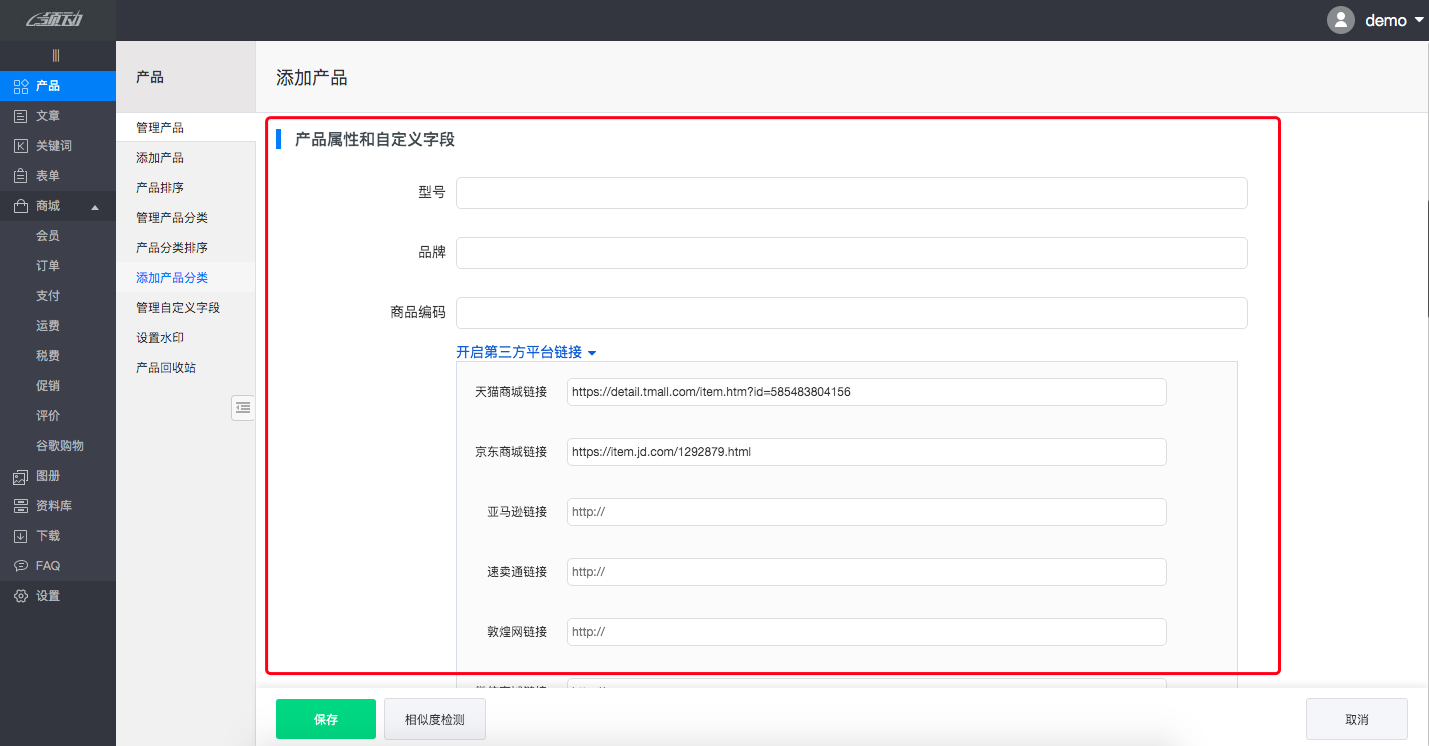Select the 关键词 keyword icon
Viewport: 1429px width, 746px height.
coord(21,146)
